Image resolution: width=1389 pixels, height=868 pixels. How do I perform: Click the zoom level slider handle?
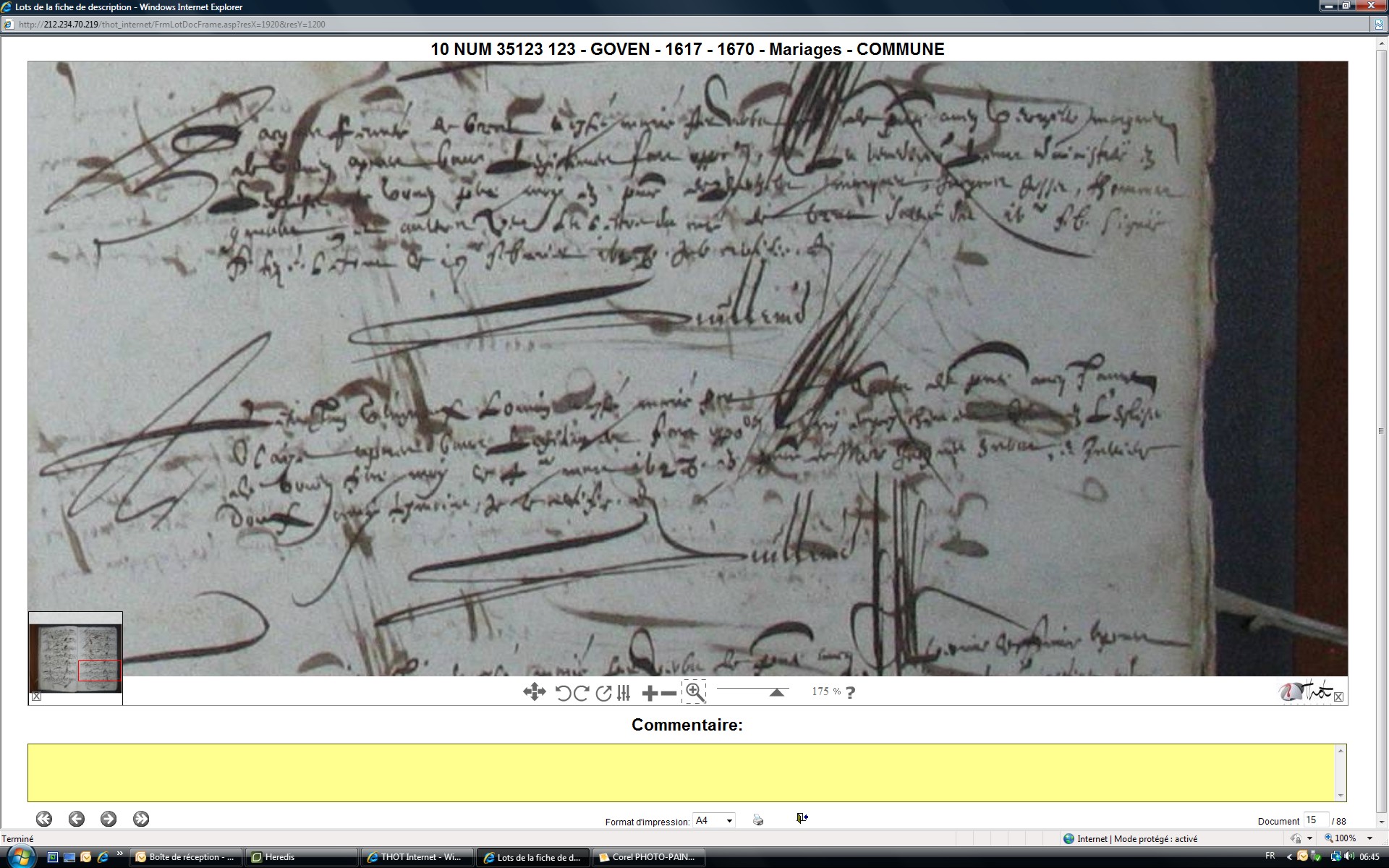click(777, 692)
